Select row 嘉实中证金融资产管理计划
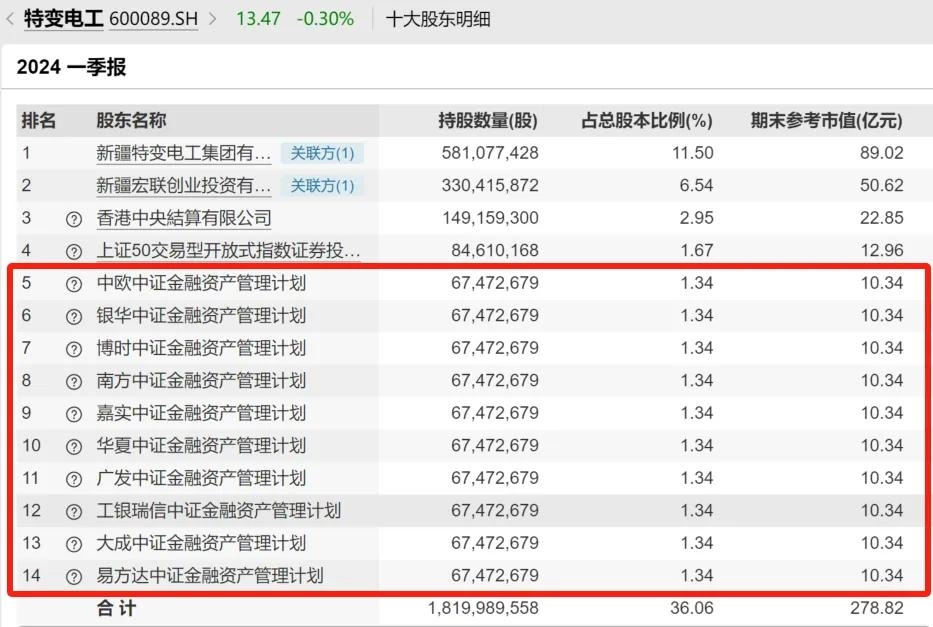Screen dimensions: 933x627 point(470,413)
